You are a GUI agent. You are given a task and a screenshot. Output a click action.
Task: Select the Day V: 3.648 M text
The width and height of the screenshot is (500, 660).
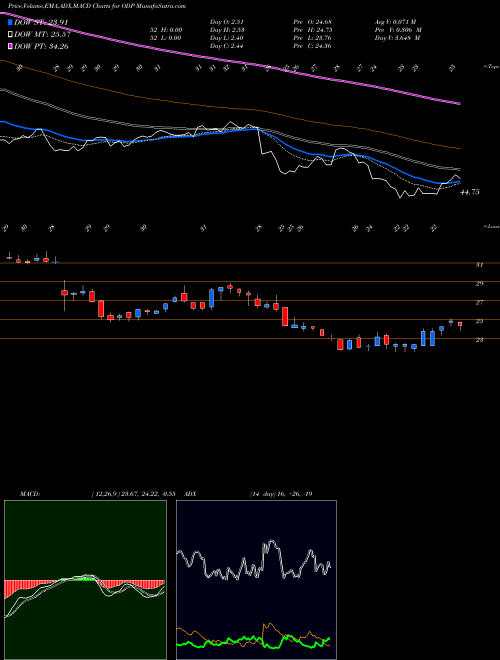tap(399, 38)
